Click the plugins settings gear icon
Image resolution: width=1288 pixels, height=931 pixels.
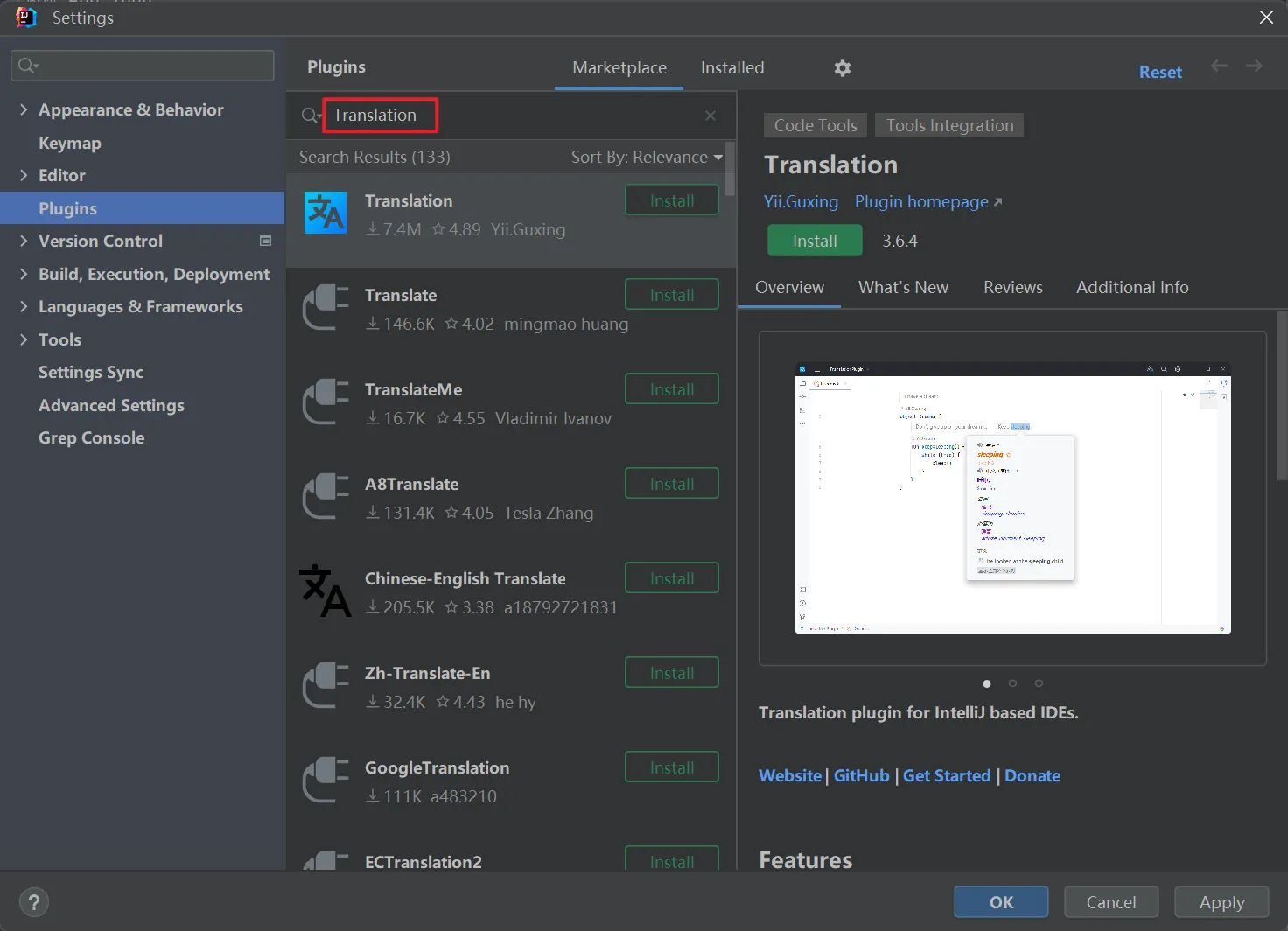click(842, 68)
